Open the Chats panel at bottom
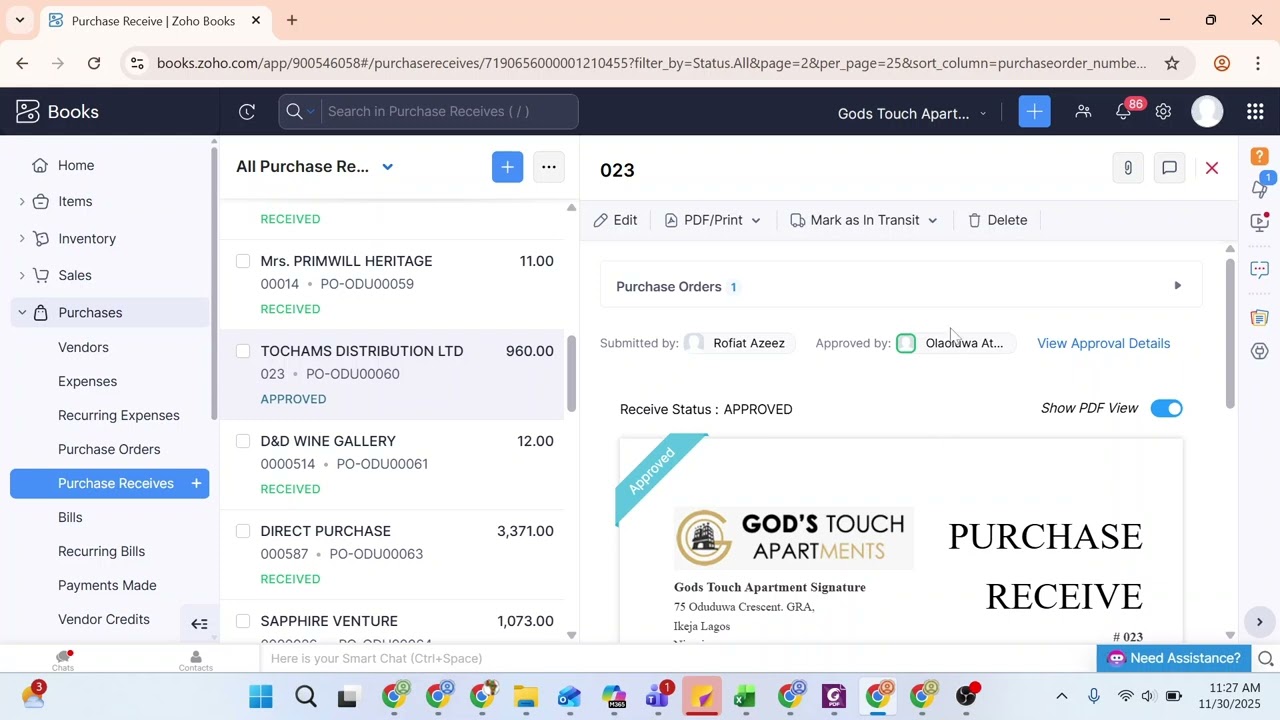Screen dimensions: 1280x720 63,660
